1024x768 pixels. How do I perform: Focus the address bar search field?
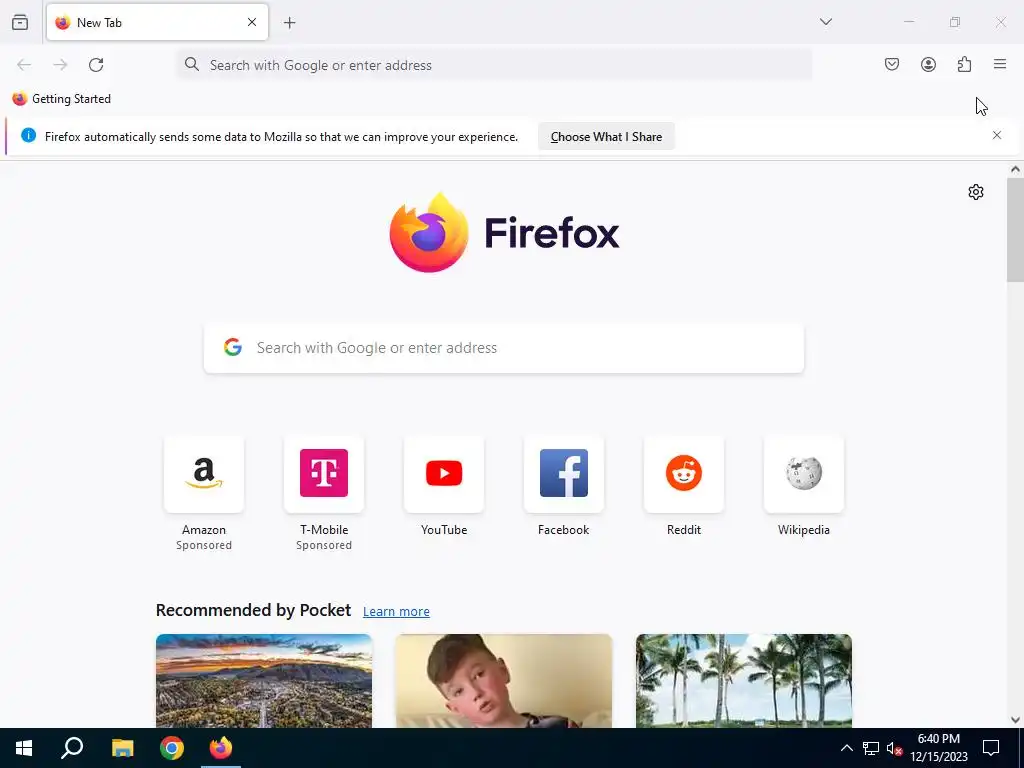[494, 65]
